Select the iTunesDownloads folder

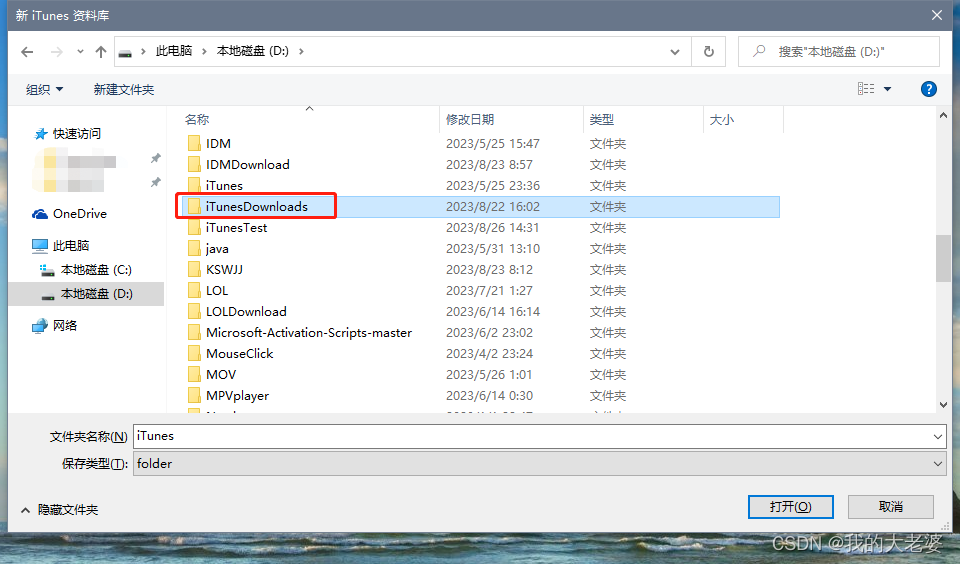[257, 206]
